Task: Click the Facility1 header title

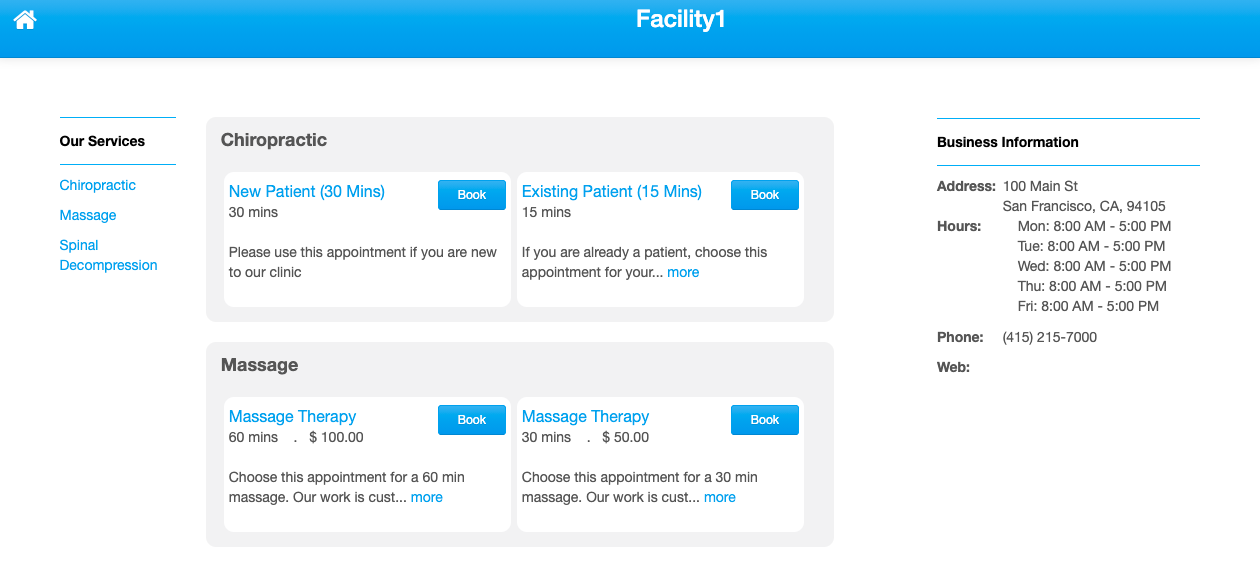Action: tap(680, 19)
